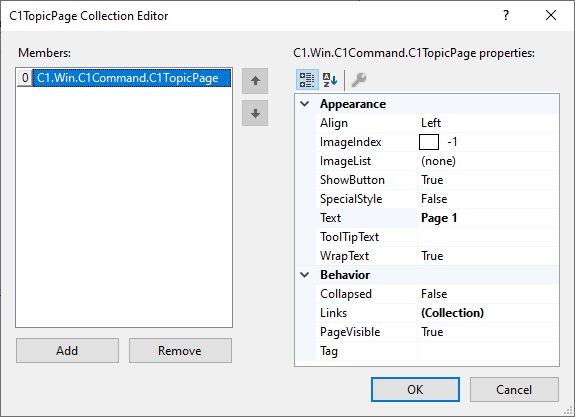The width and height of the screenshot is (575, 417).
Task: Confirm with the OK button
Action: 415,389
